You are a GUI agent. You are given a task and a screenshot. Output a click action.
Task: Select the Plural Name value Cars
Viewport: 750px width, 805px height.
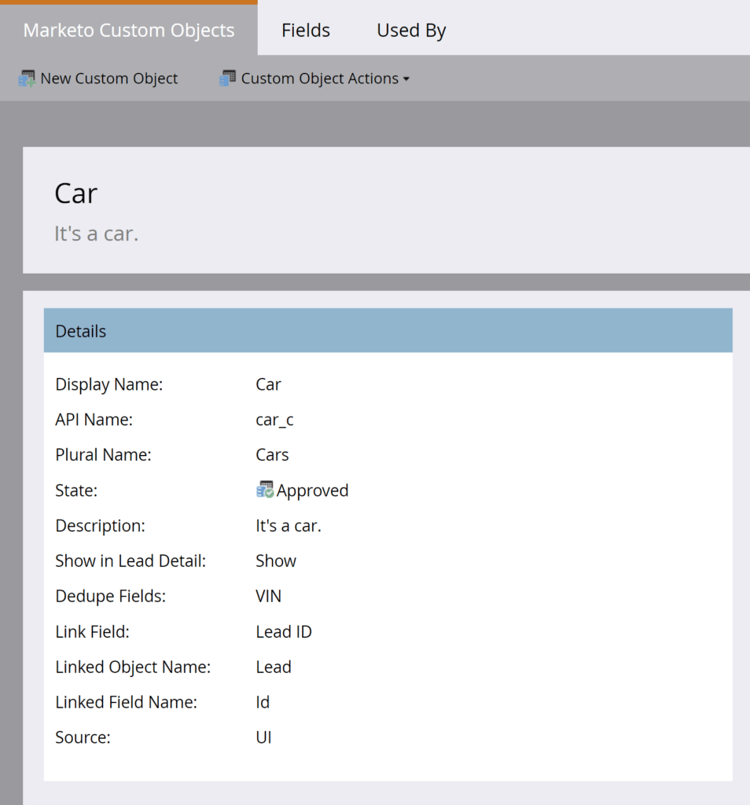point(272,455)
